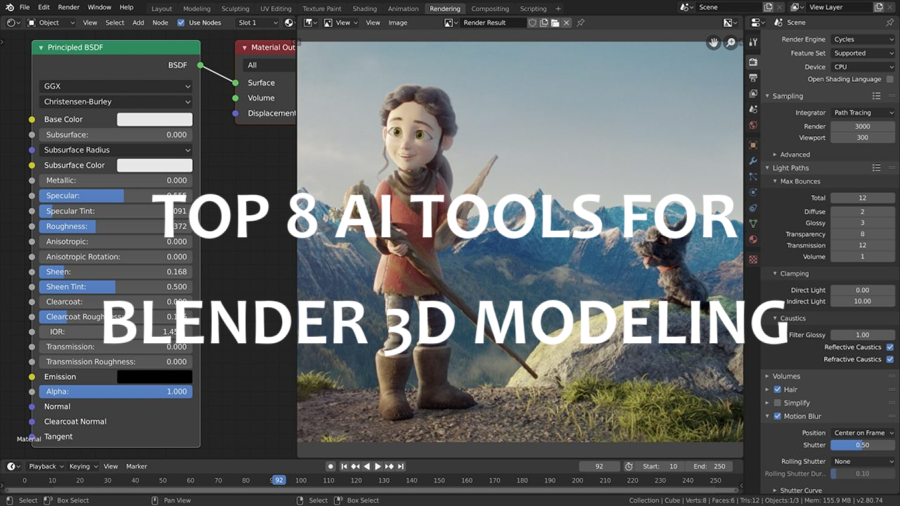
Task: Click the zoom magnifier icon in render view
Action: (x=731, y=43)
